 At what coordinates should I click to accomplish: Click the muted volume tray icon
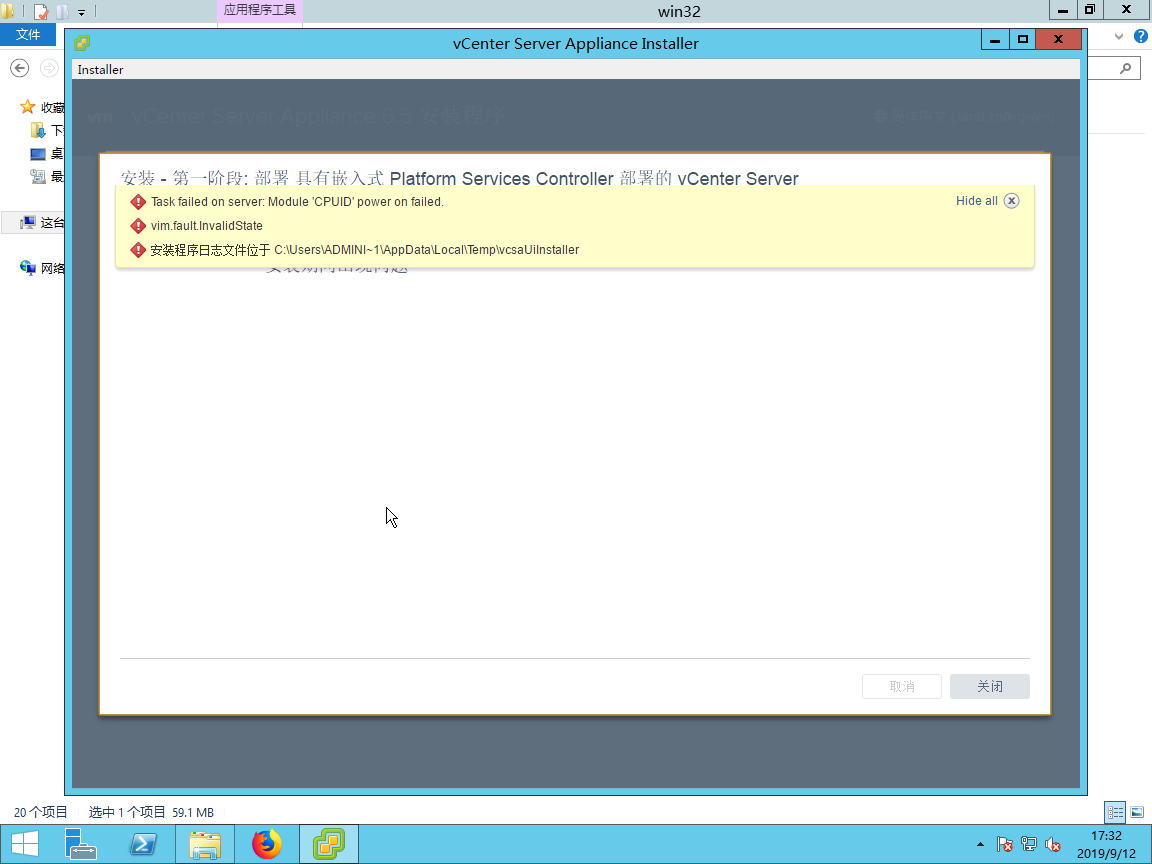[1052, 844]
